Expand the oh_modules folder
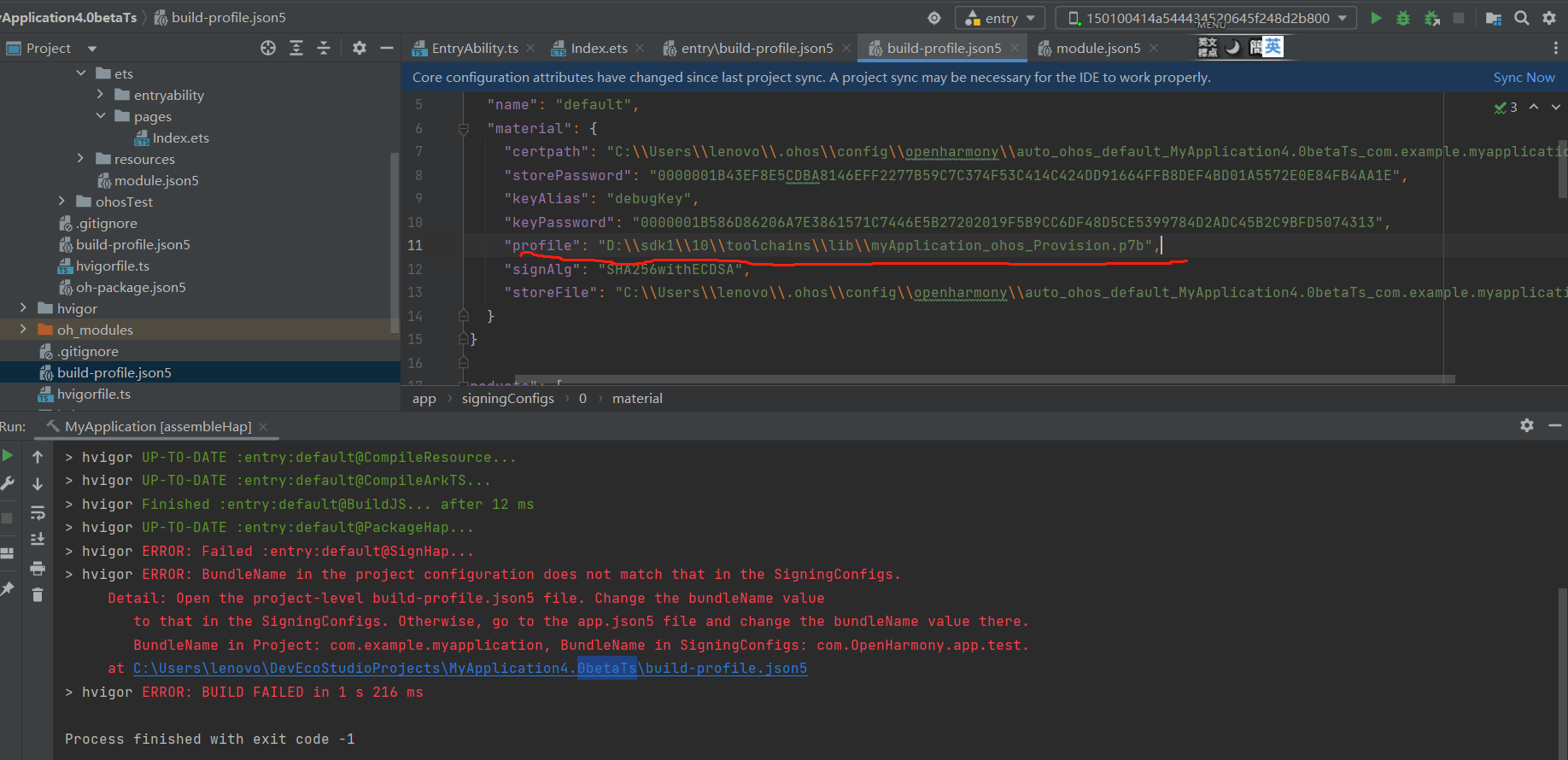The width and height of the screenshot is (1568, 760). (x=23, y=330)
